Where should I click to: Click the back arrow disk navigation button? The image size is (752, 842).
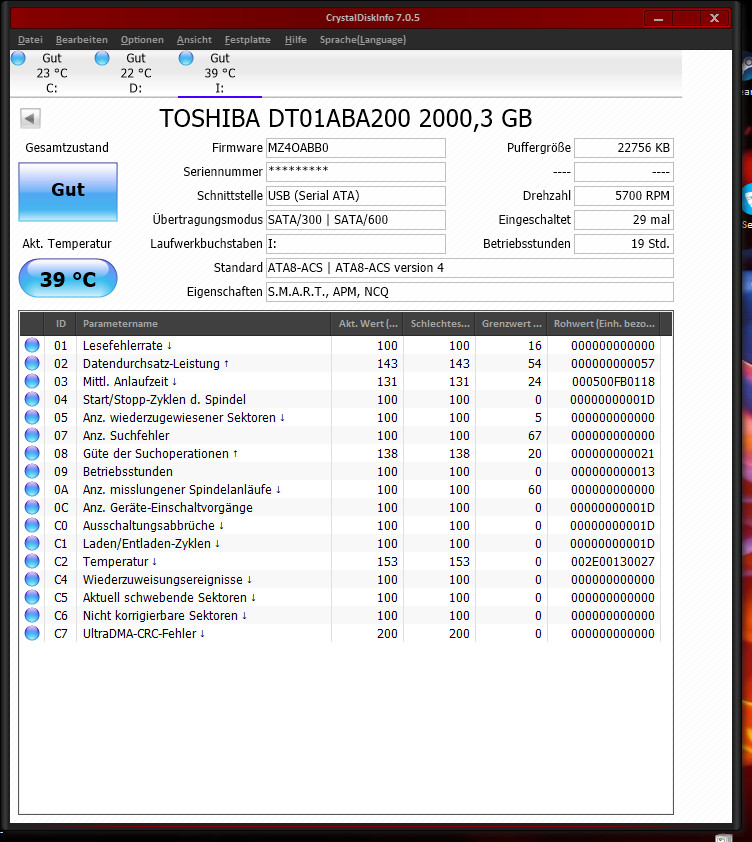[x=30, y=118]
